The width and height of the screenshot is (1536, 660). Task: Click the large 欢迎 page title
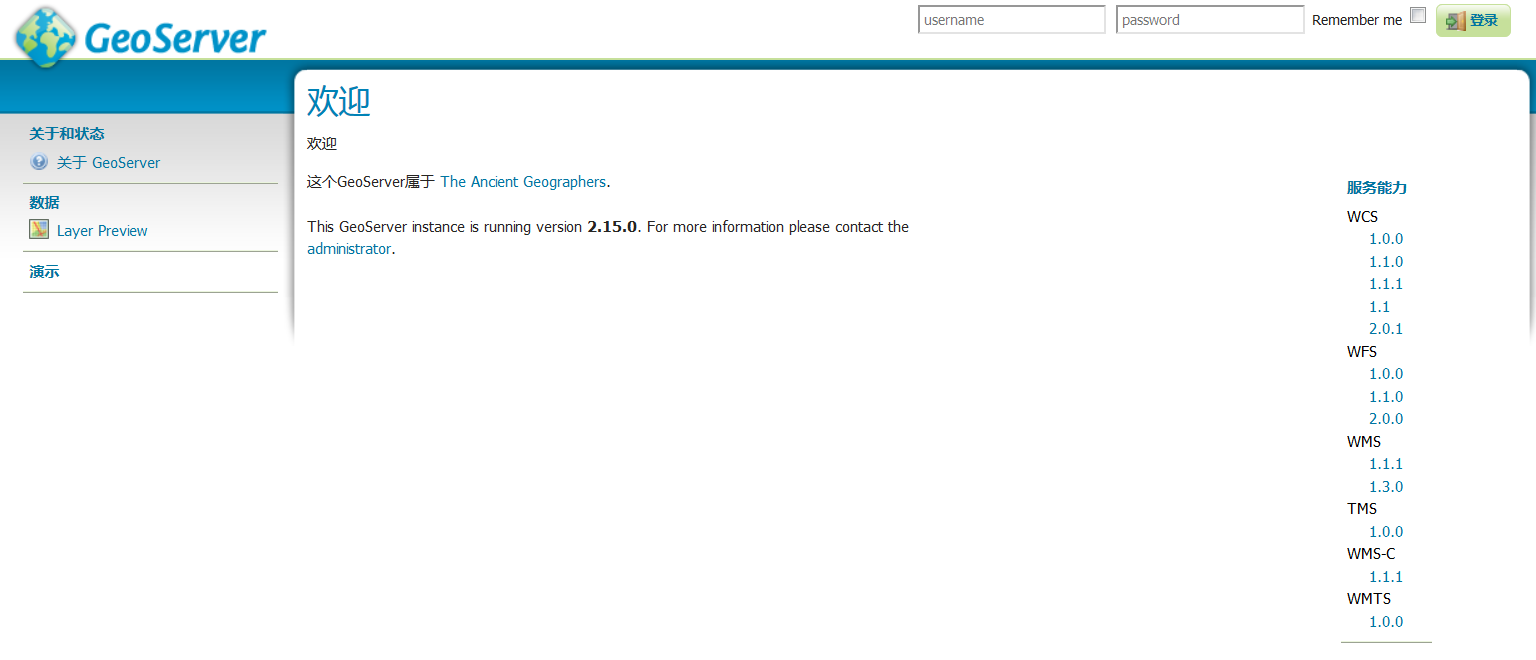pyautogui.click(x=339, y=102)
